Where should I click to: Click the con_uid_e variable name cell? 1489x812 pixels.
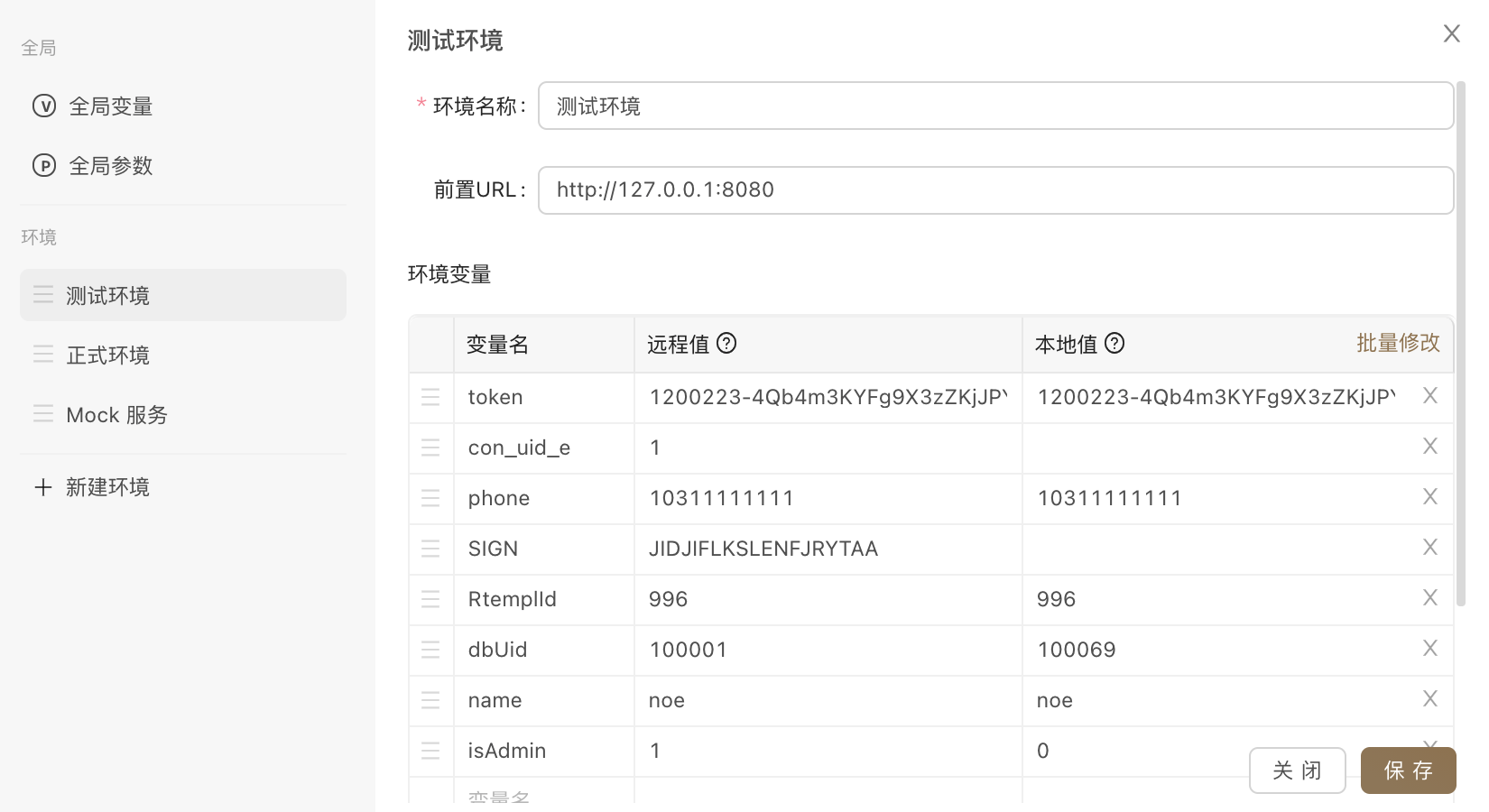pos(544,448)
